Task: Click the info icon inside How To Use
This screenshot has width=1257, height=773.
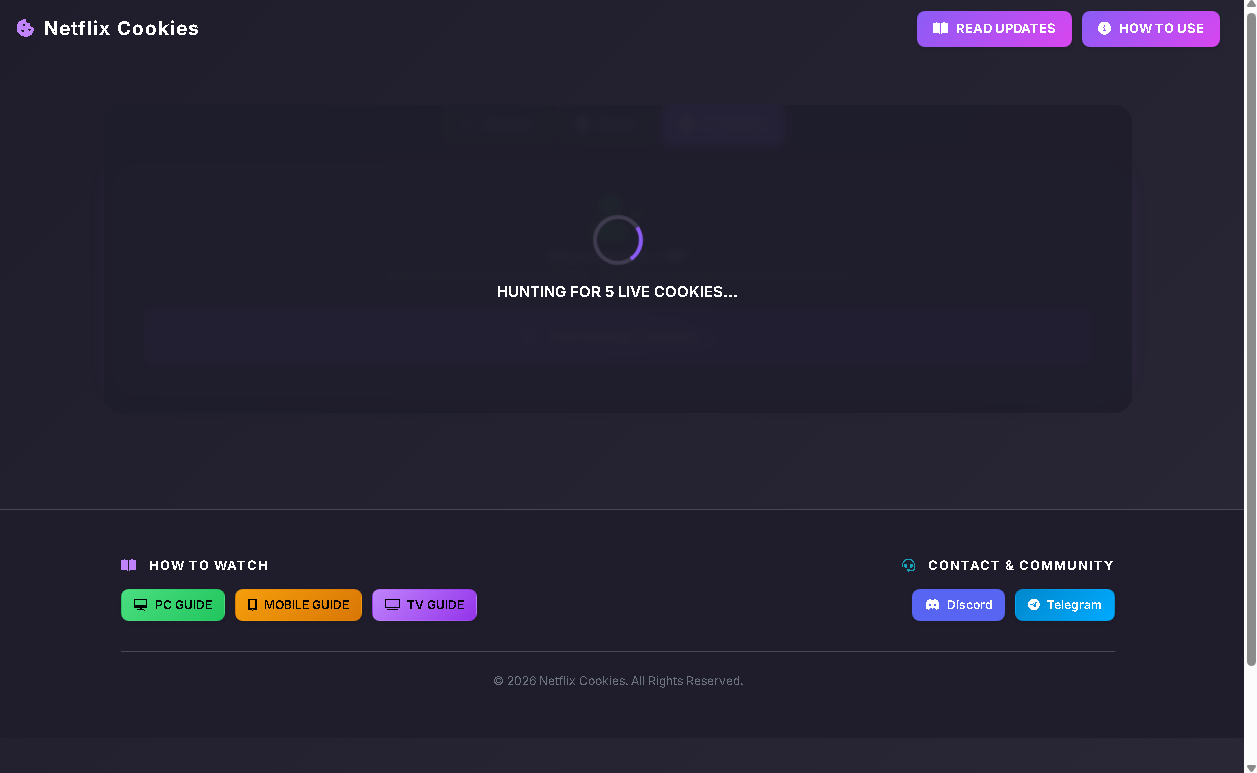Action: pos(1104,29)
